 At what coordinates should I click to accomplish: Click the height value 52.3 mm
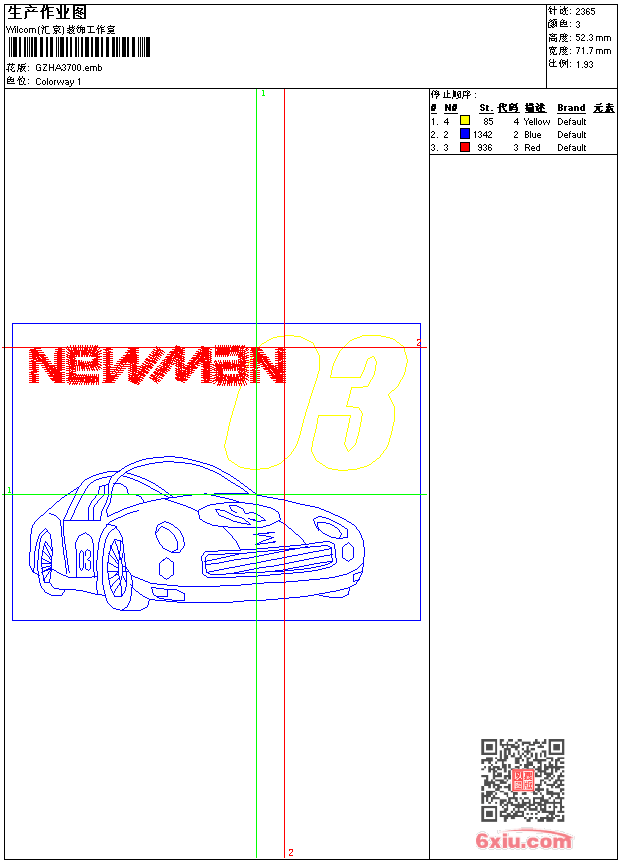tap(593, 38)
